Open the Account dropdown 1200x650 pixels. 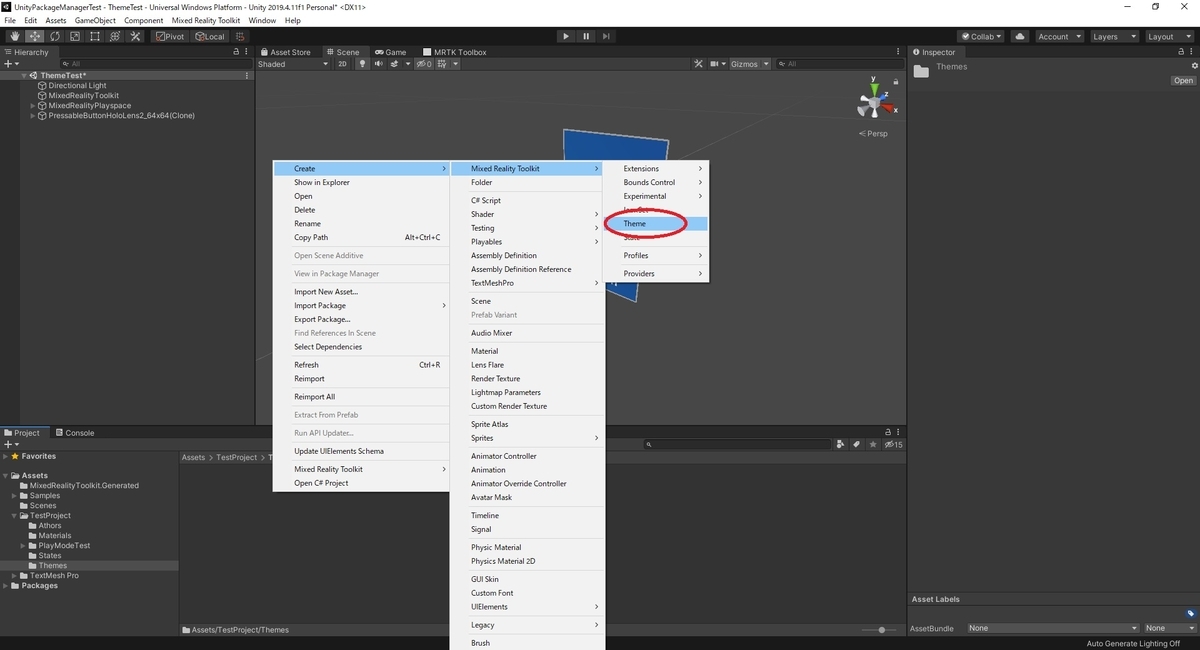(x=1058, y=36)
